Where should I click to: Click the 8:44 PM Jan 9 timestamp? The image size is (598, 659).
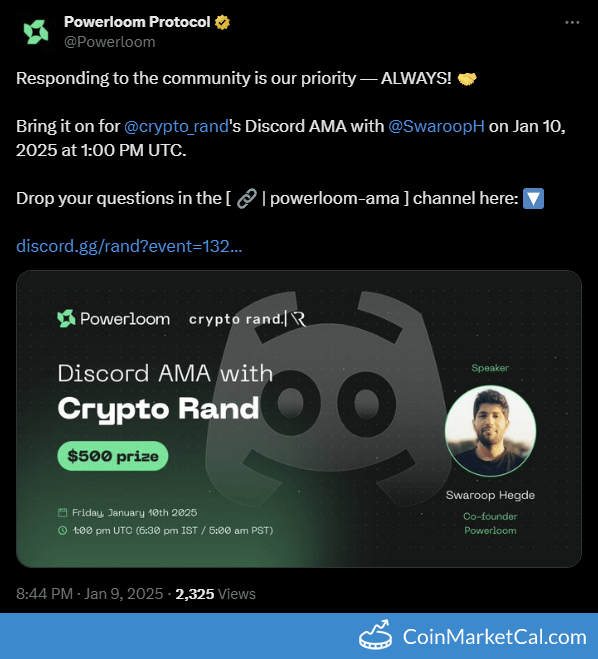point(90,594)
